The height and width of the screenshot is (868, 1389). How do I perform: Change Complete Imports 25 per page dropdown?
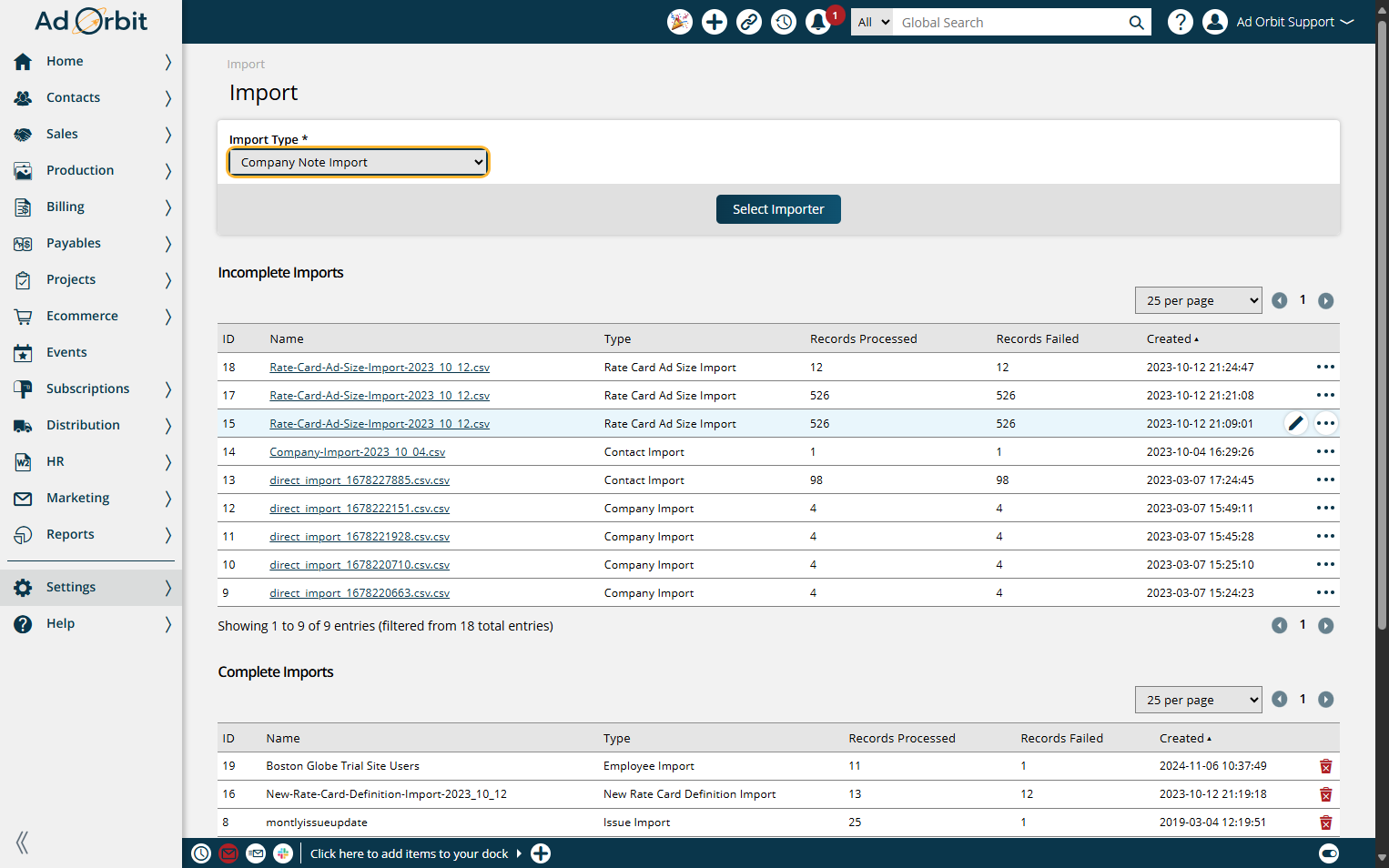(1198, 700)
